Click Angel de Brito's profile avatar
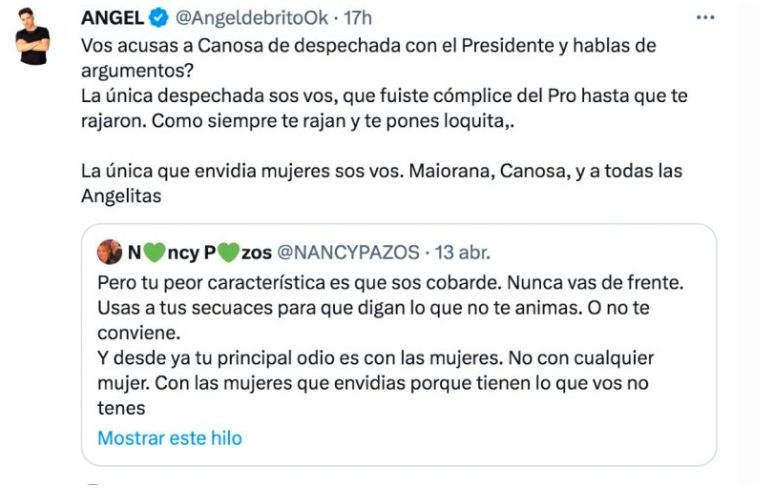 click(33, 42)
